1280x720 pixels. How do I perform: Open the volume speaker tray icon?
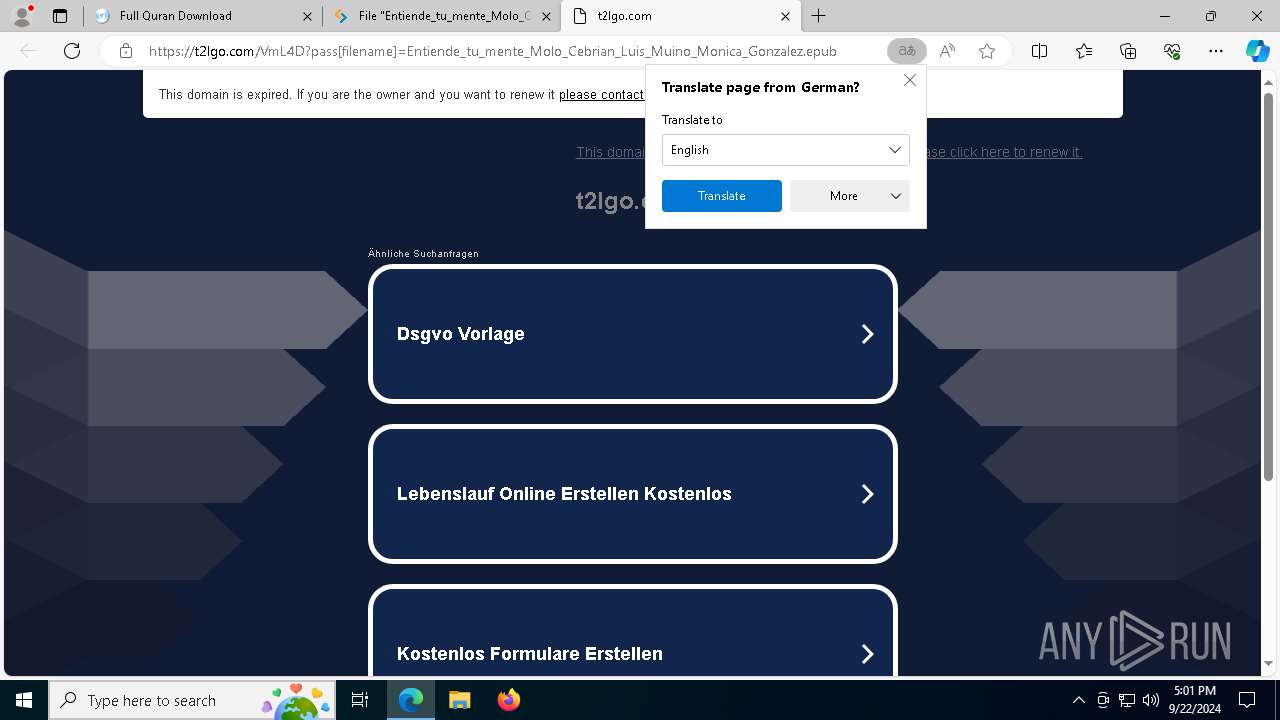tap(1151, 700)
